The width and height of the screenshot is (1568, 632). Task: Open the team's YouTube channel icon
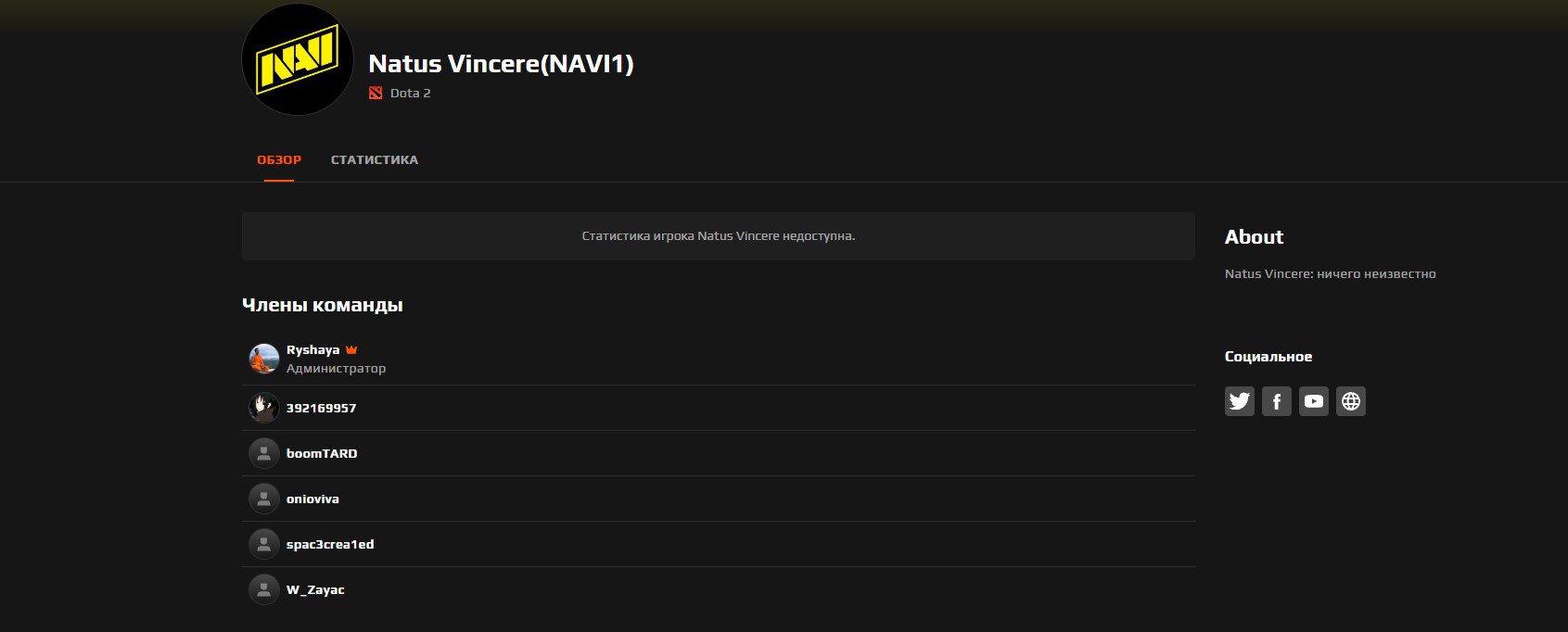click(1313, 401)
